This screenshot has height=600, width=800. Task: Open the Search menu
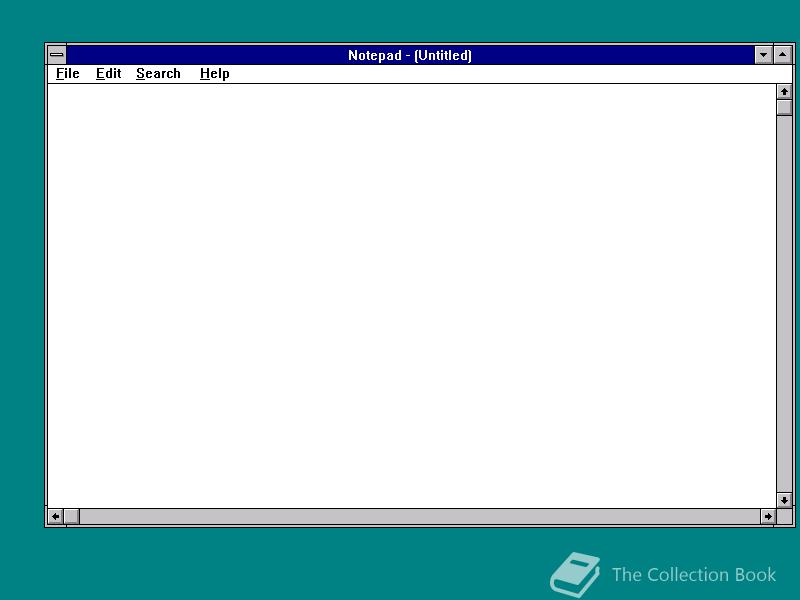pos(158,73)
